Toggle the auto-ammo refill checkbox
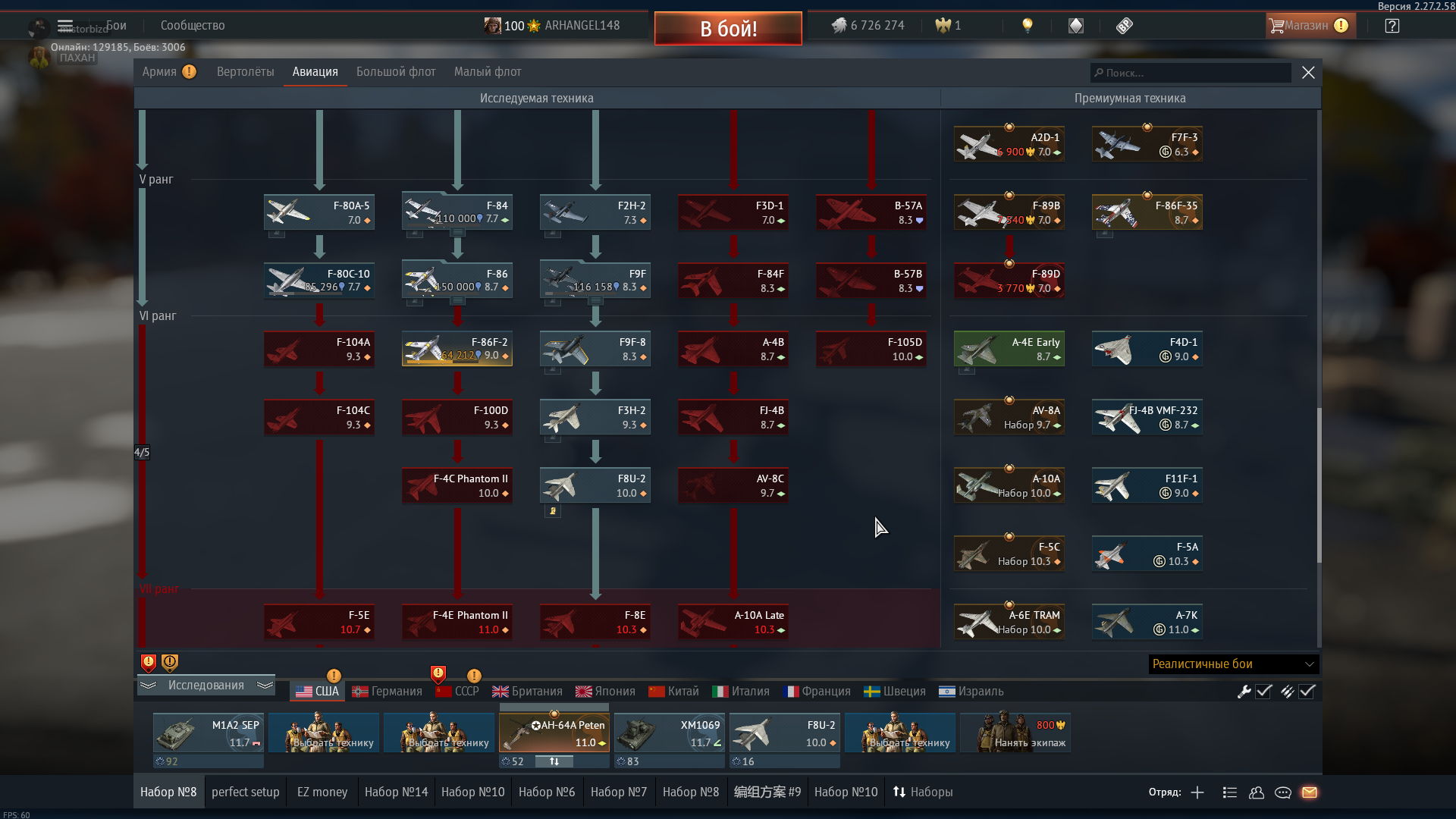1456x819 pixels. tap(1307, 691)
